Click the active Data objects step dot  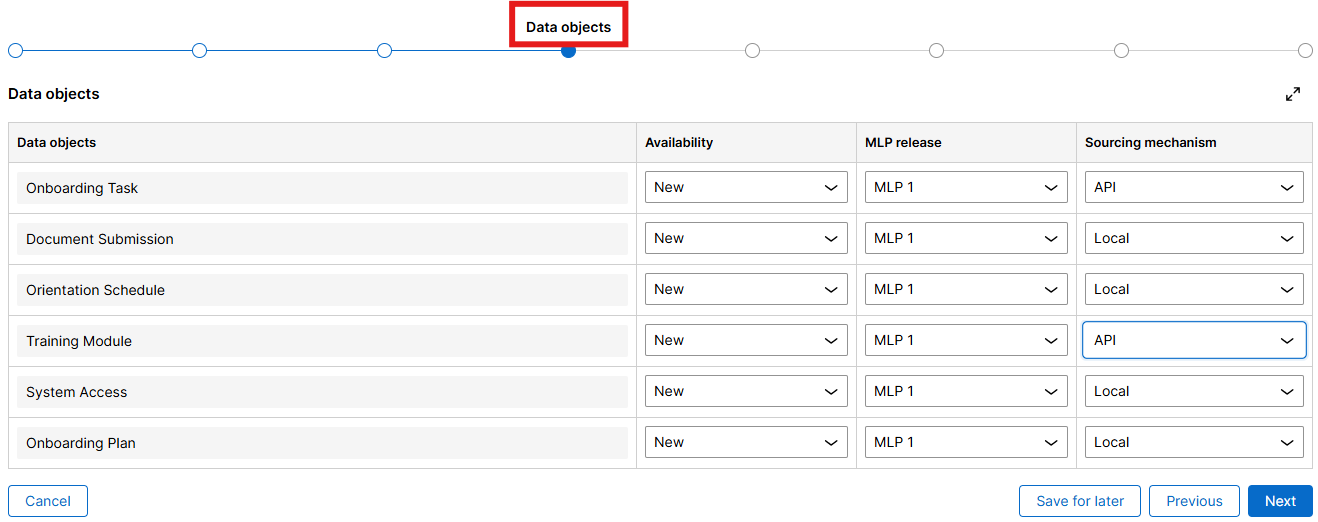[x=568, y=50]
